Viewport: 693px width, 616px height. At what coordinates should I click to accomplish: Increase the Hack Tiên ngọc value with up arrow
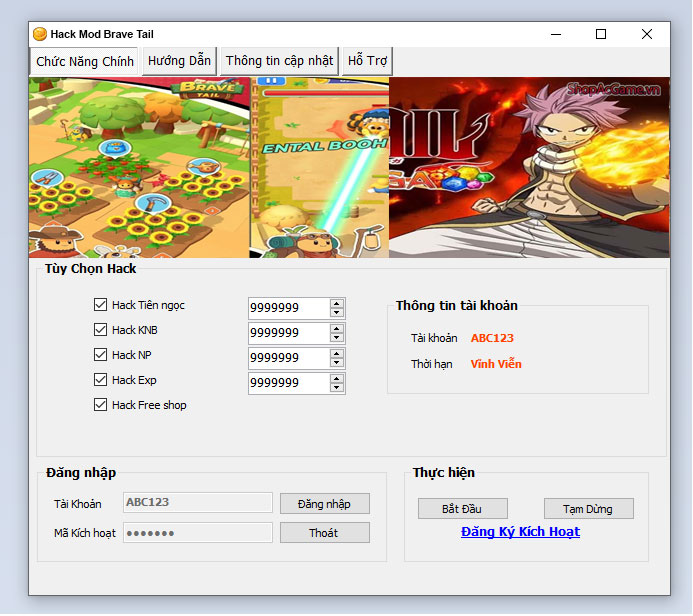pyautogui.click(x=337, y=304)
